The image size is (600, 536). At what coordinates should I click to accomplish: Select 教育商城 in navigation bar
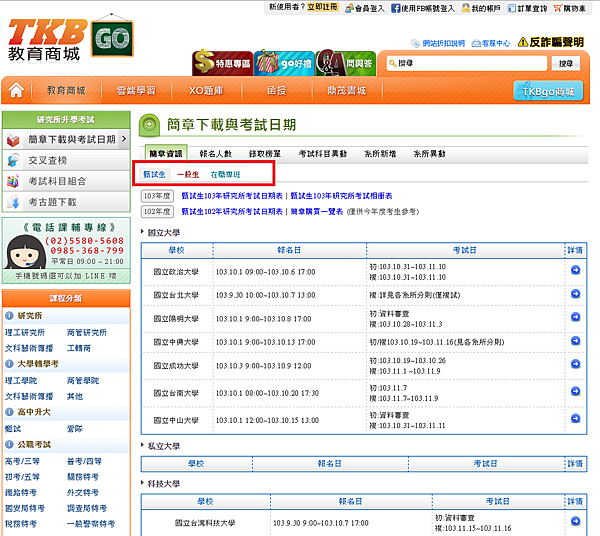point(66,91)
